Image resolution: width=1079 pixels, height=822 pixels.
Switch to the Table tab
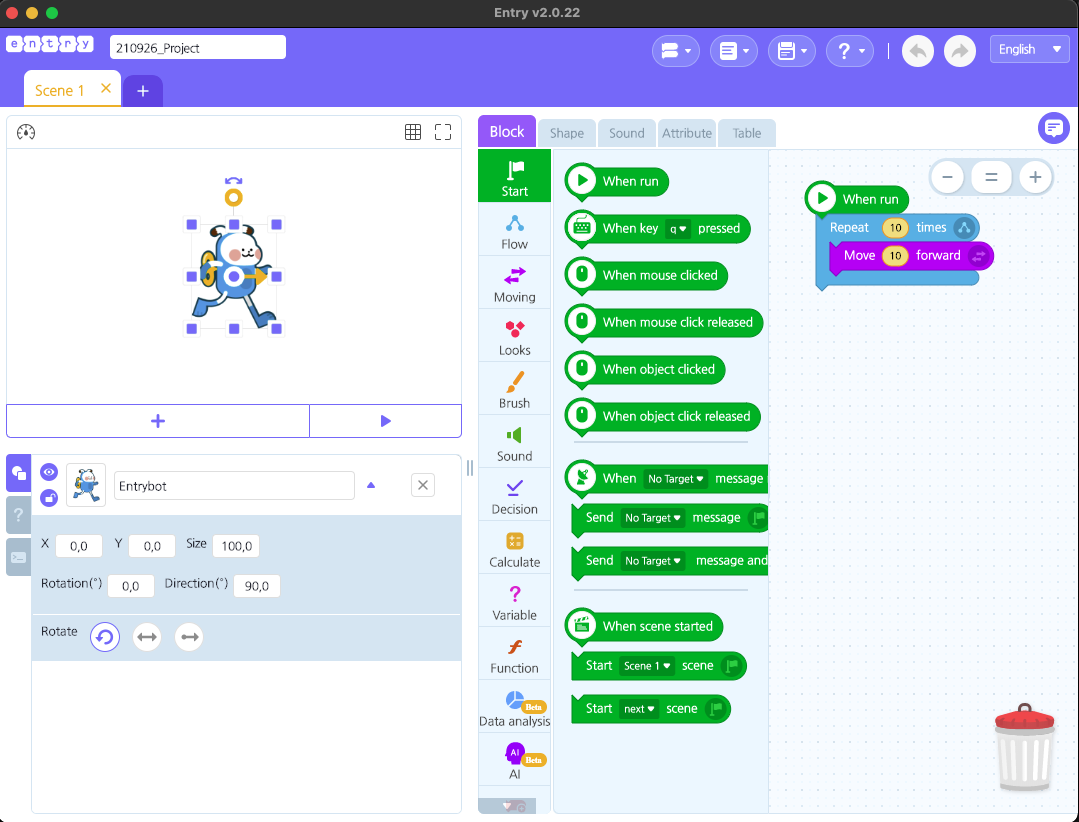(747, 133)
